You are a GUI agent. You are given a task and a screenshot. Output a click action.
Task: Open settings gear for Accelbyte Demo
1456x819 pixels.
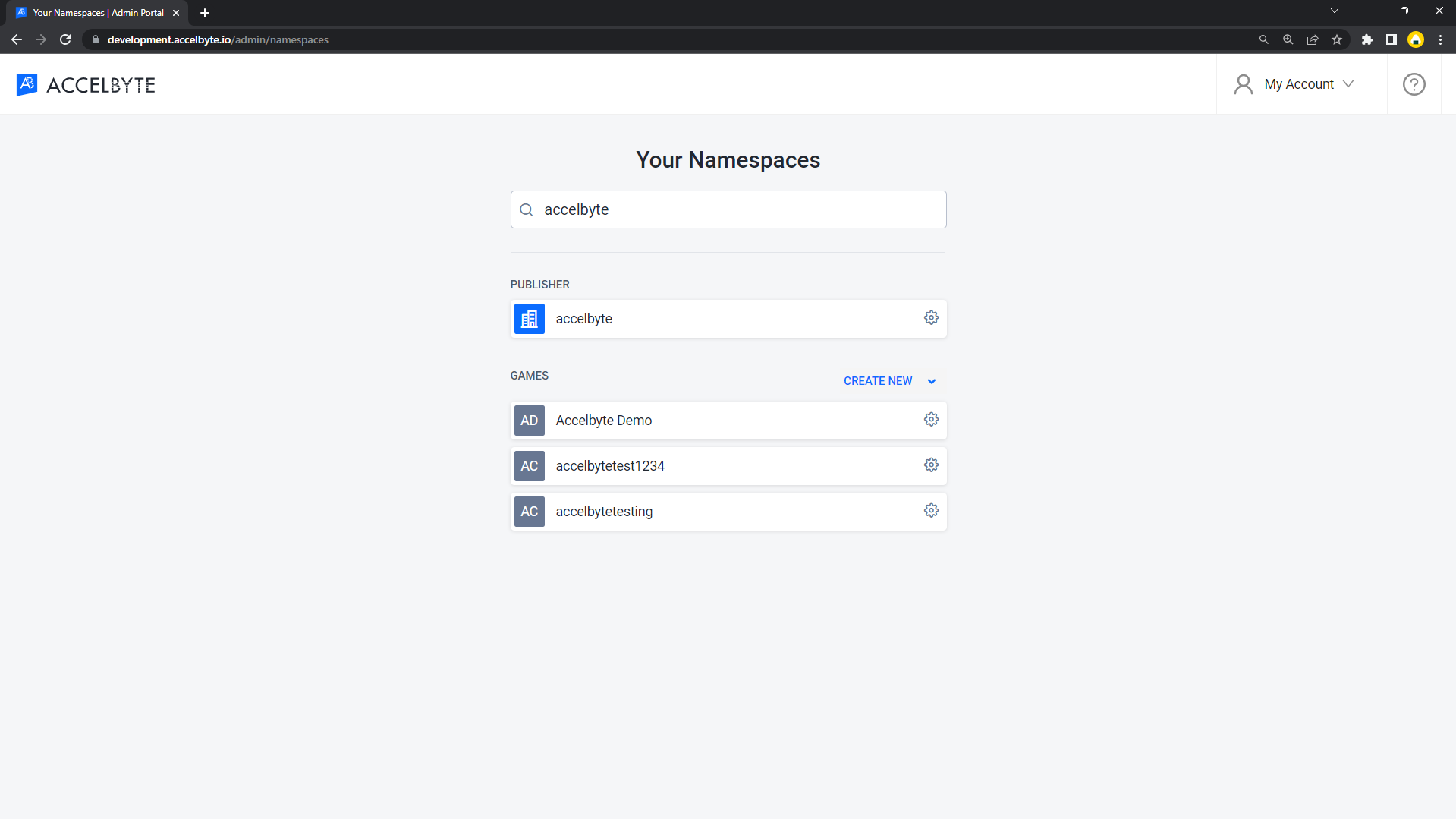coord(931,420)
